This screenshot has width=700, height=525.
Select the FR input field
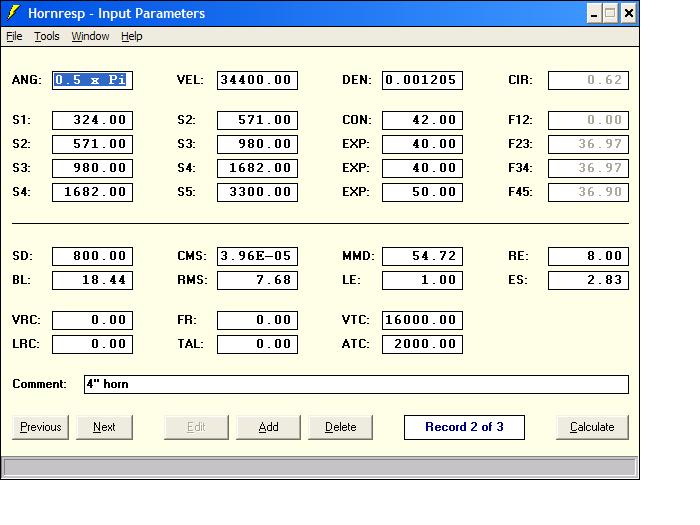click(x=257, y=321)
